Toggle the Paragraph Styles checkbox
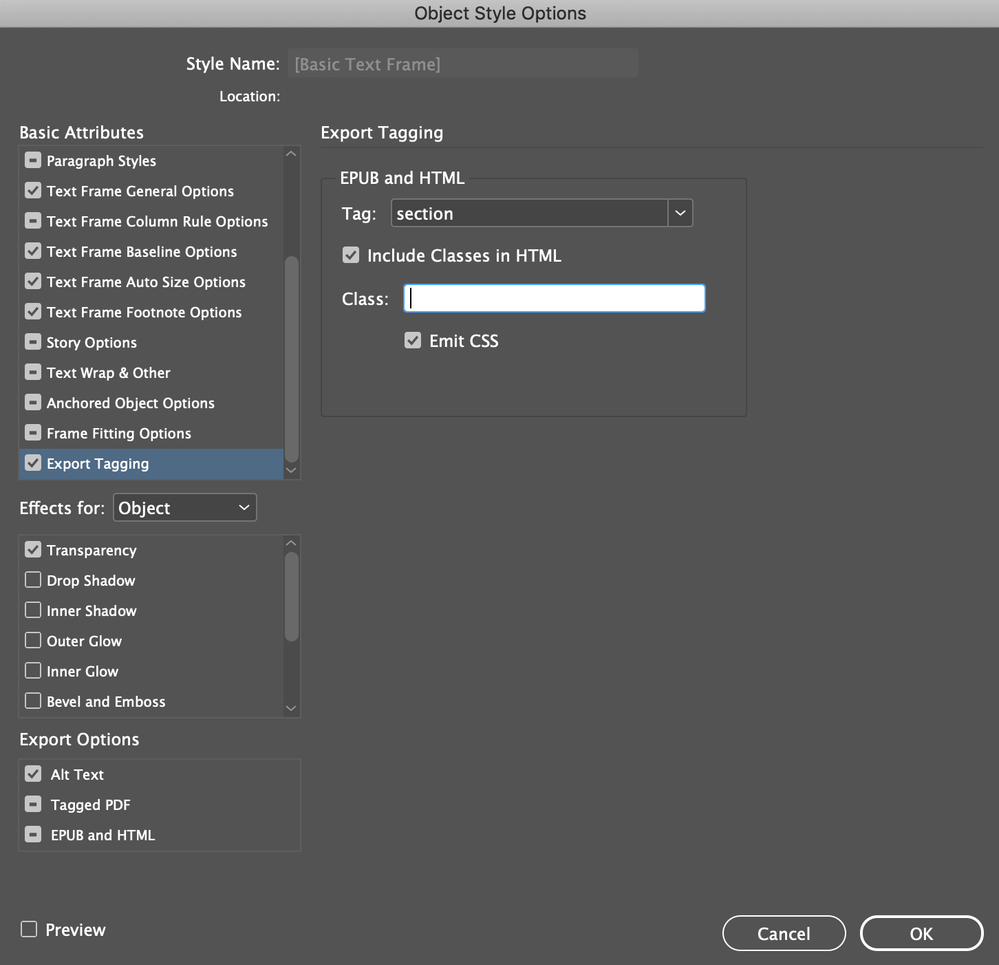999x965 pixels. (x=33, y=161)
